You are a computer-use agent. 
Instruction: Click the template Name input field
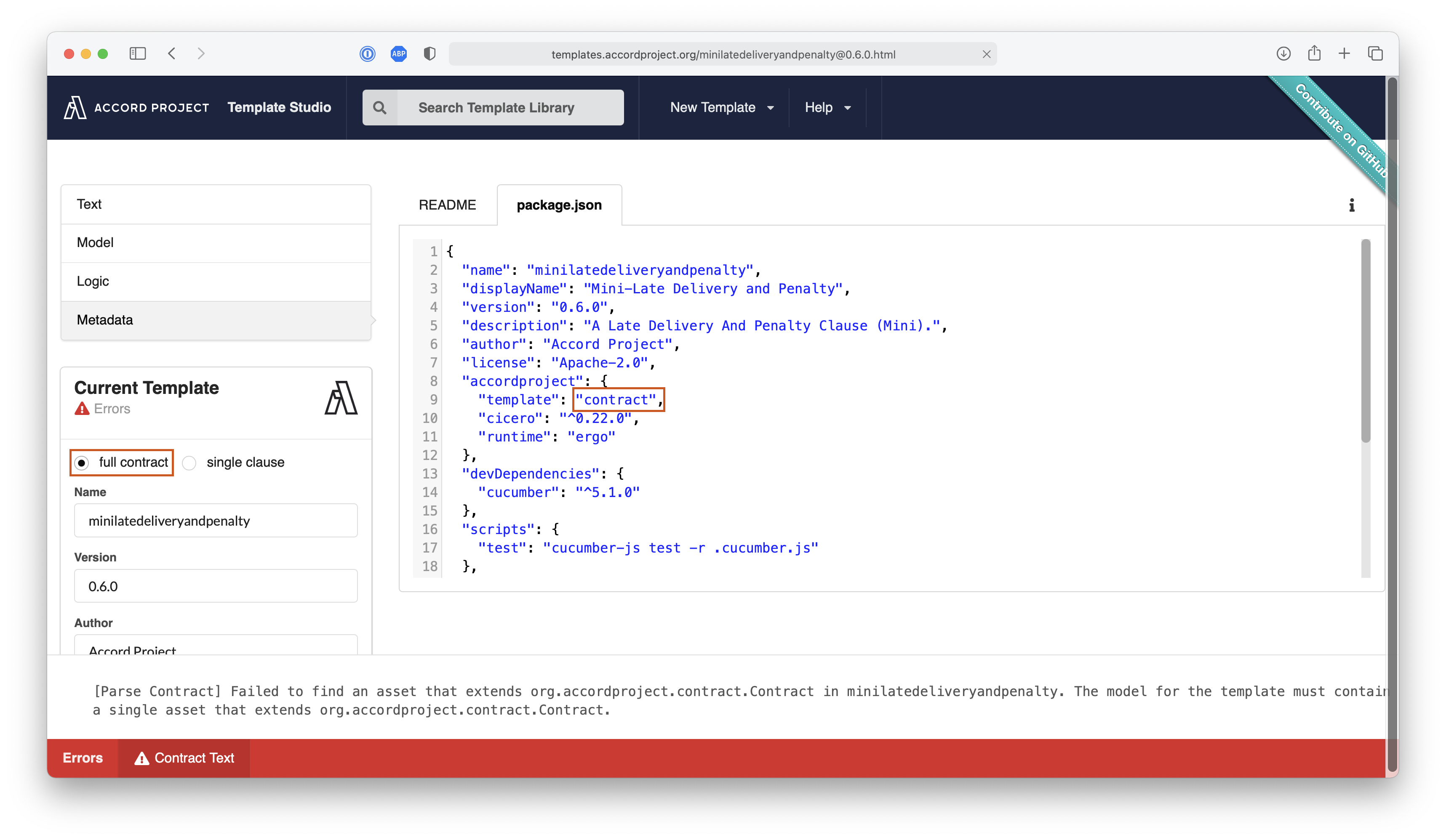216,521
